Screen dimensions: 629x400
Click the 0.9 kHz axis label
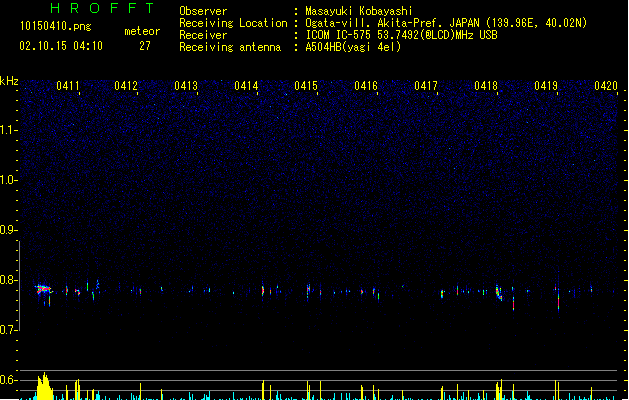coord(8,230)
